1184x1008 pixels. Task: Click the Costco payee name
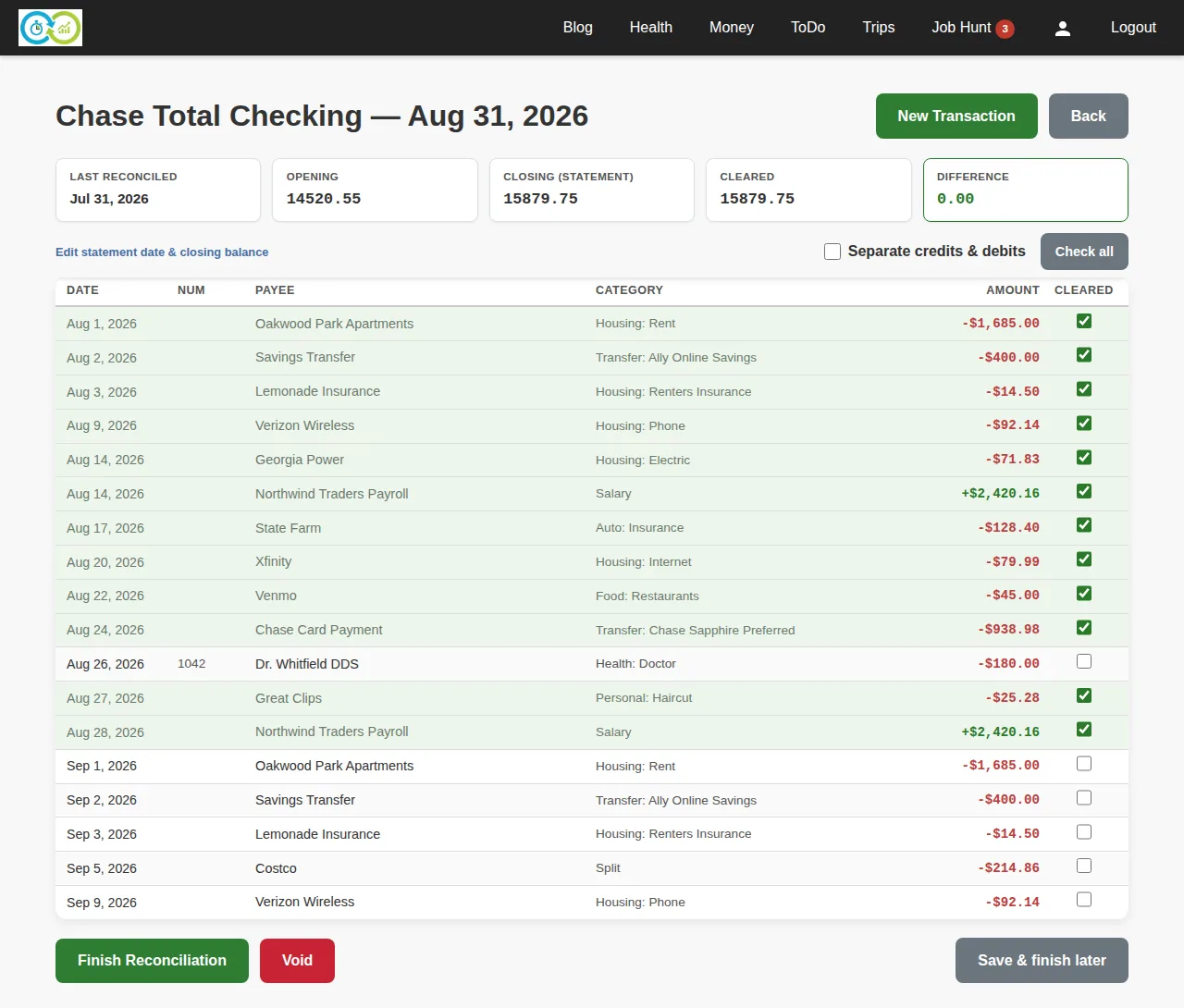pos(276,868)
